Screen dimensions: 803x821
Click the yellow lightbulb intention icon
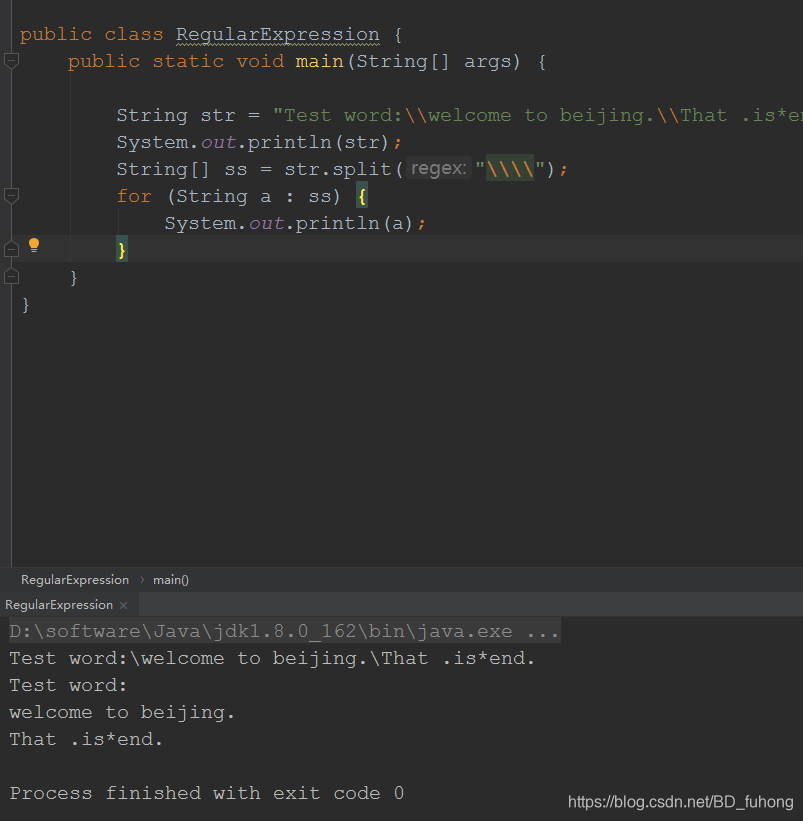point(34,245)
